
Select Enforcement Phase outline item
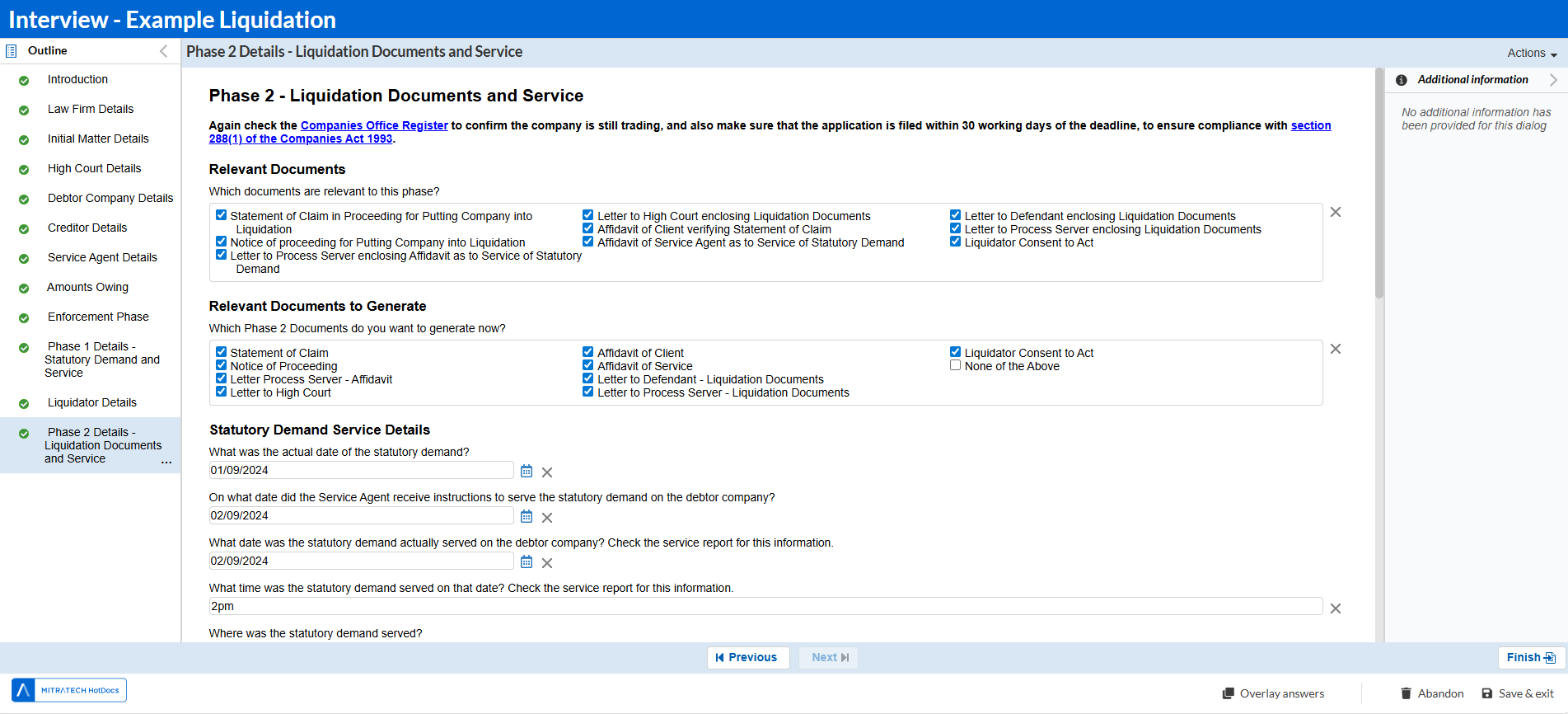click(98, 317)
